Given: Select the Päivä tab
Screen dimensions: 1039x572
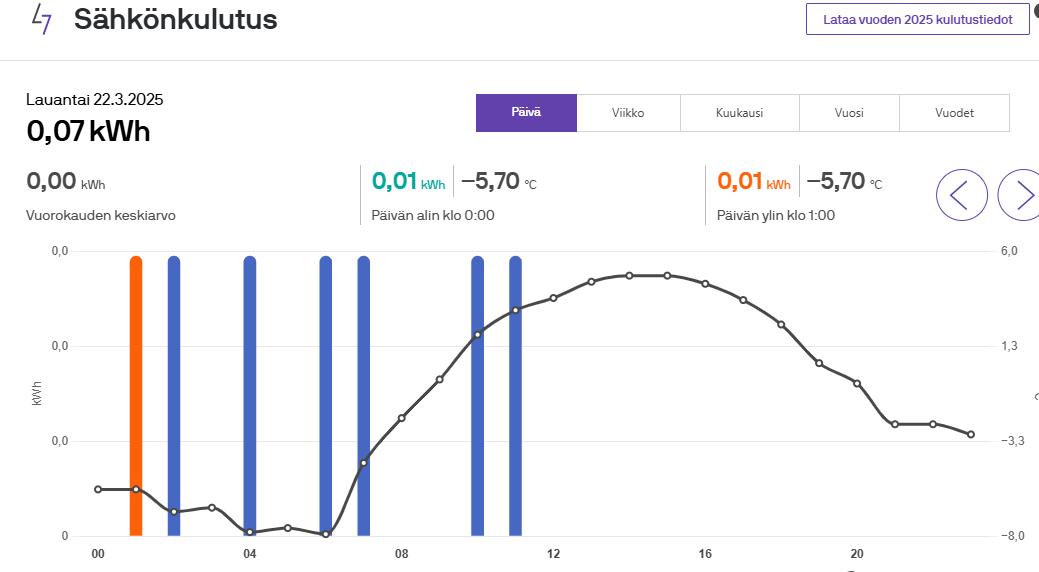Looking at the screenshot, I should (x=526, y=113).
